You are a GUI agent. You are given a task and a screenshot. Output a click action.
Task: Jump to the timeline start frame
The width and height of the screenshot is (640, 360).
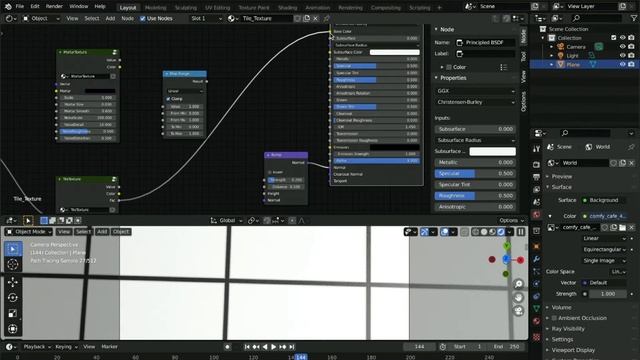click(247, 347)
